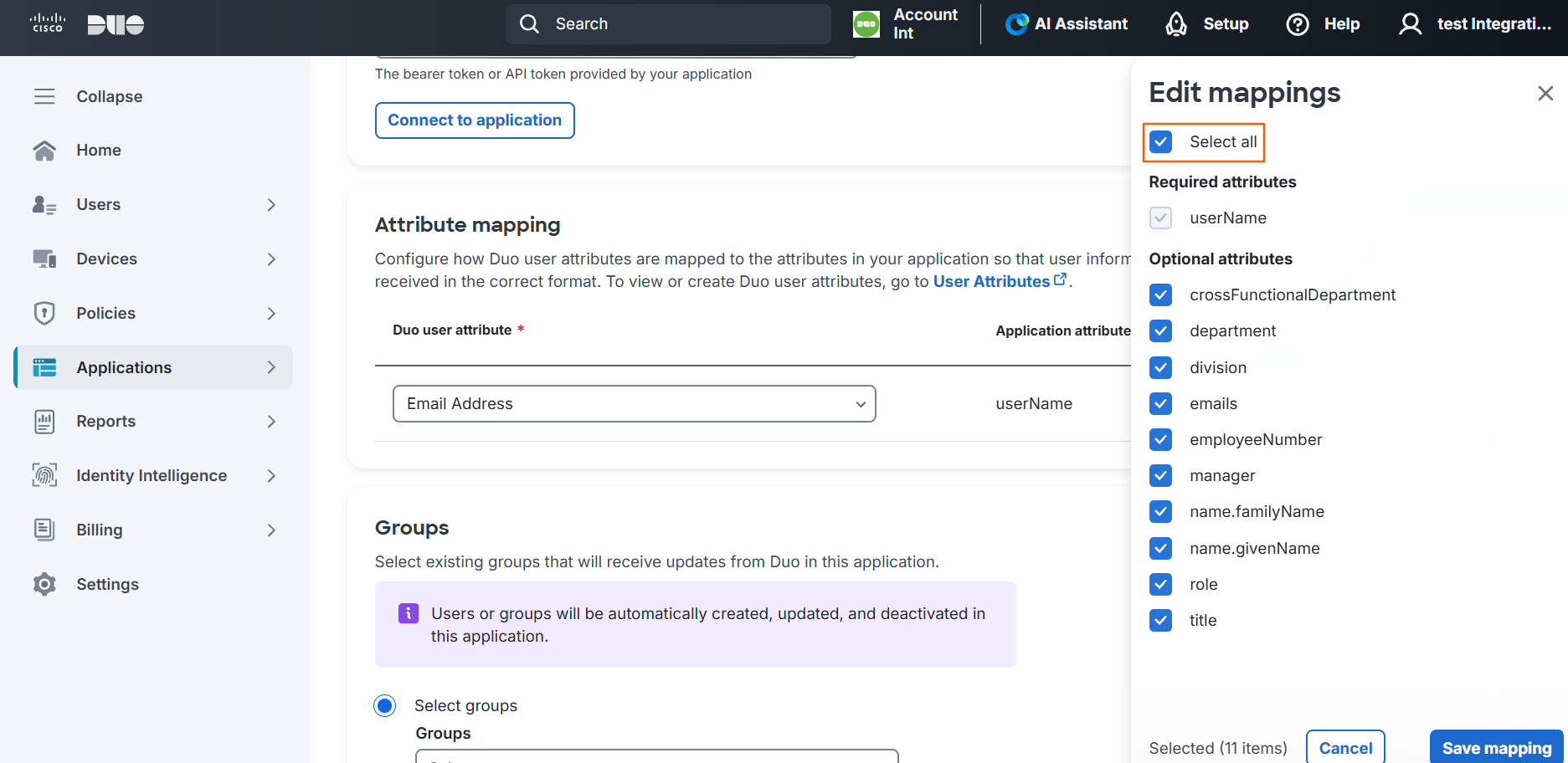Click the Save mapping button

(1496, 748)
